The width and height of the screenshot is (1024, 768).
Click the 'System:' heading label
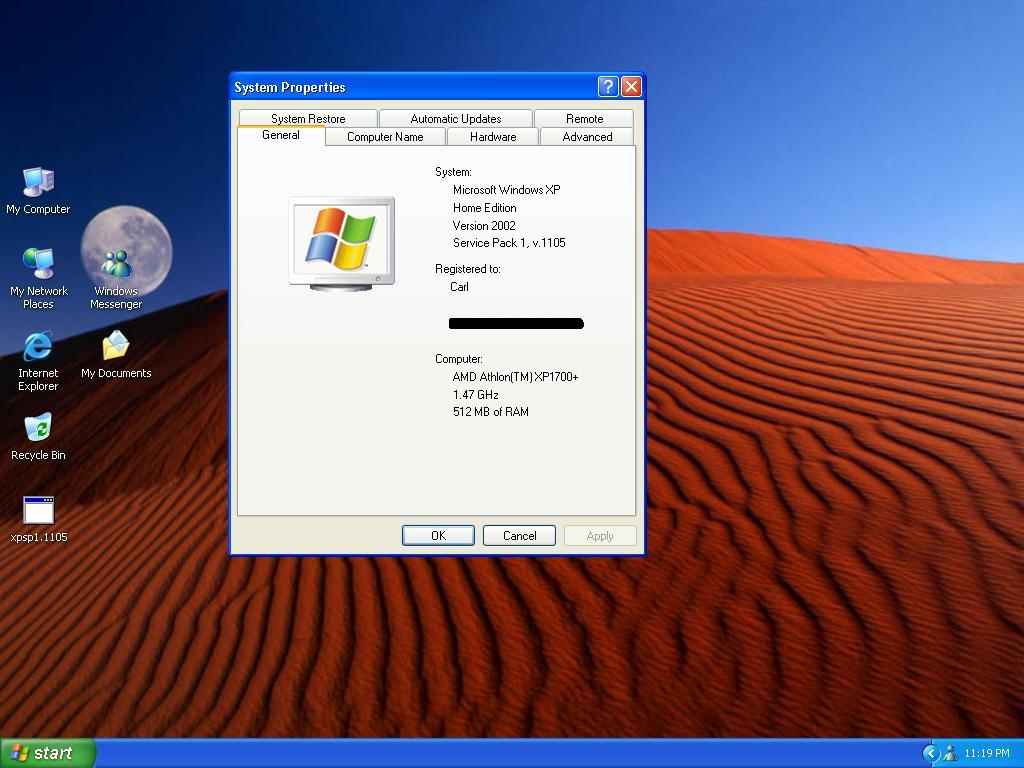click(x=453, y=172)
